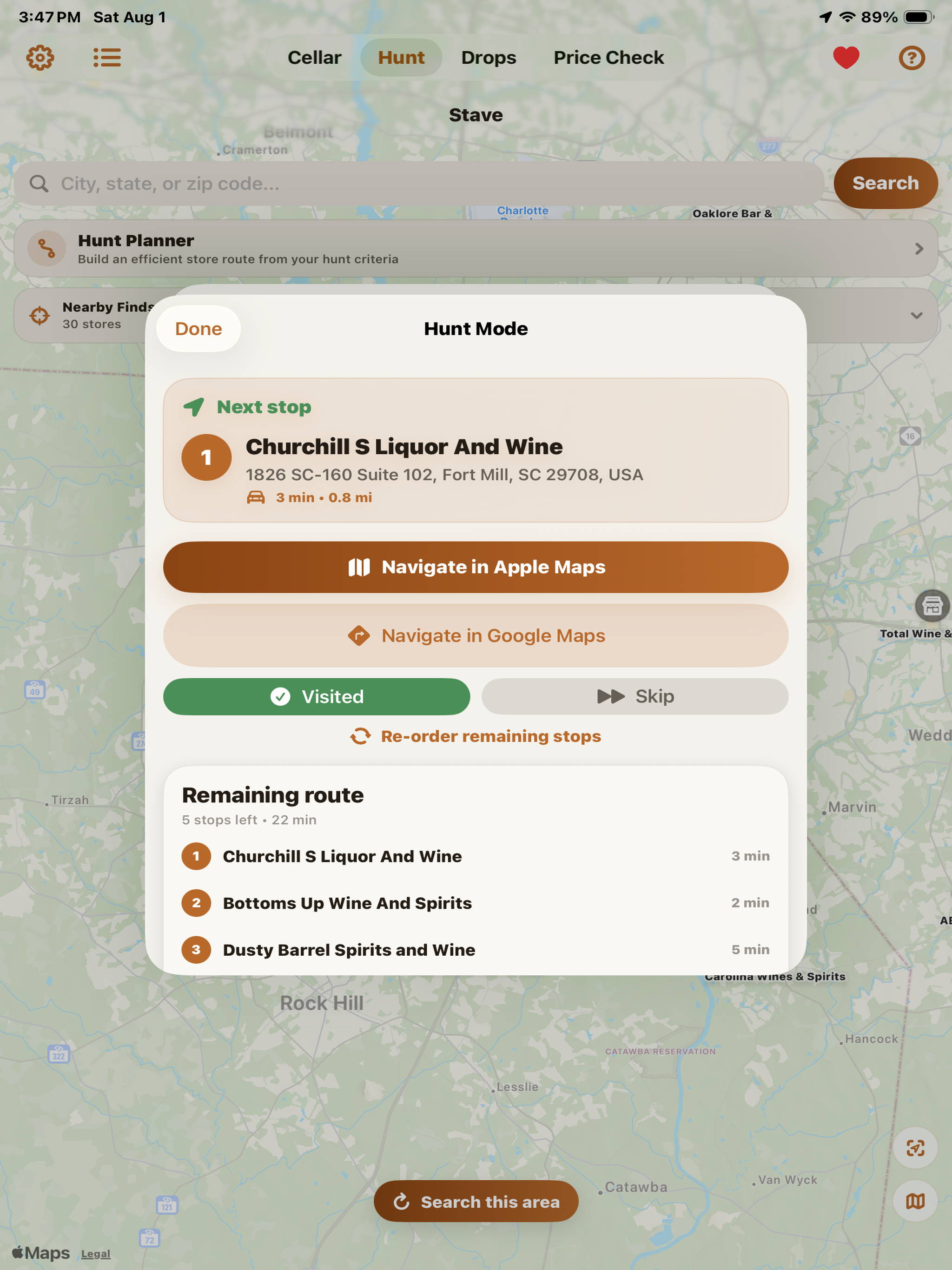Tap Navigate in Google Maps
This screenshot has width=952, height=1270.
click(x=476, y=635)
